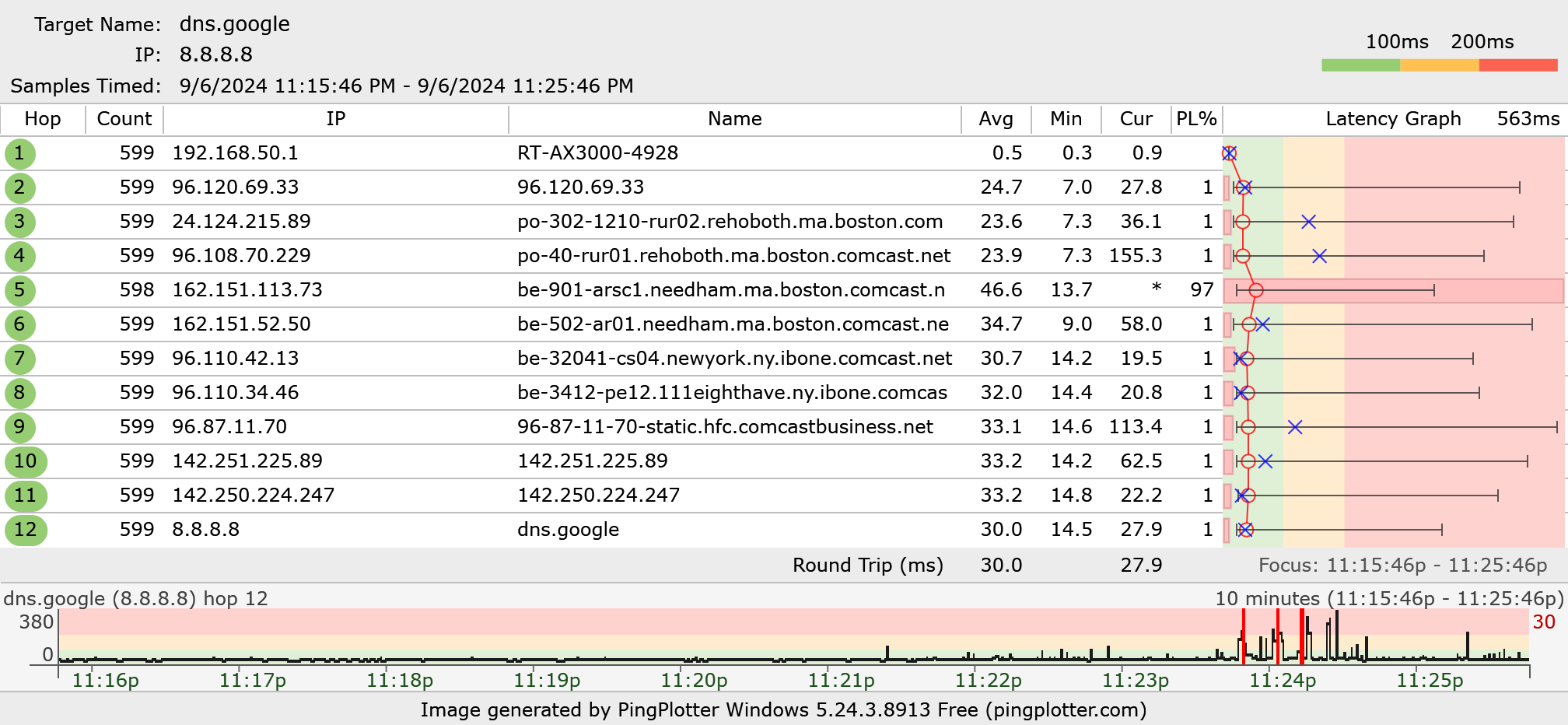Click the blue X marker in hop 10 graph
Screen dimensions: 1568x725
coord(1265,461)
